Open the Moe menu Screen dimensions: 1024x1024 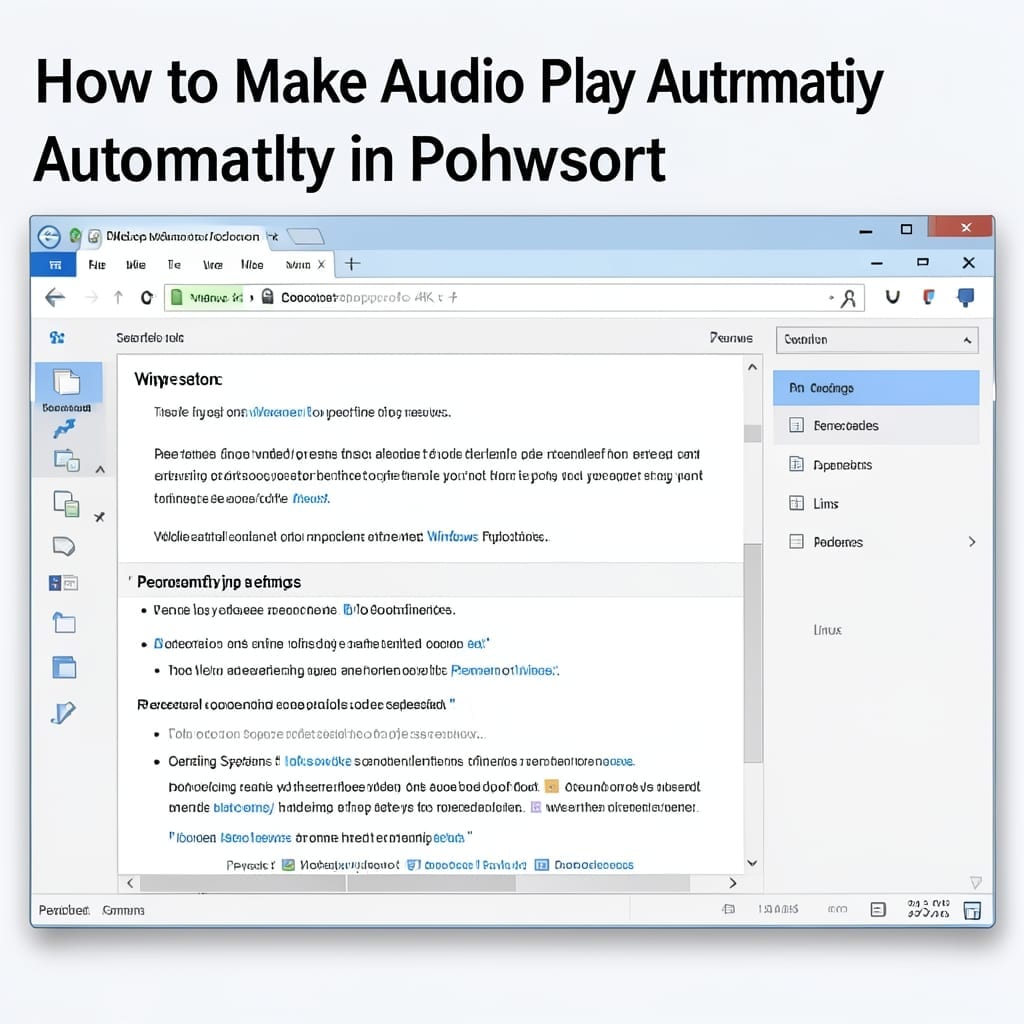click(252, 264)
